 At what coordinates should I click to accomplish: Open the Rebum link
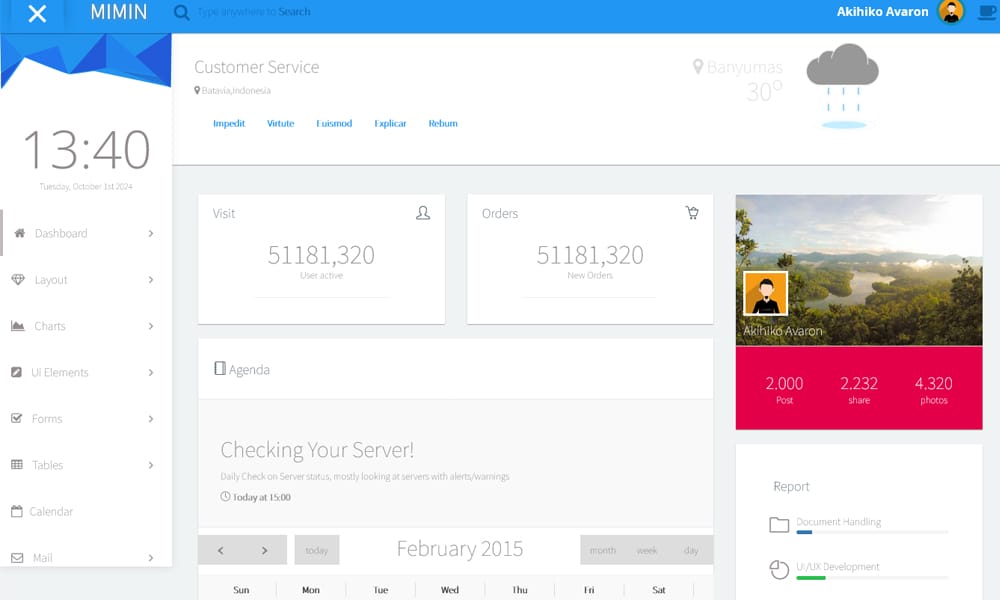click(443, 123)
